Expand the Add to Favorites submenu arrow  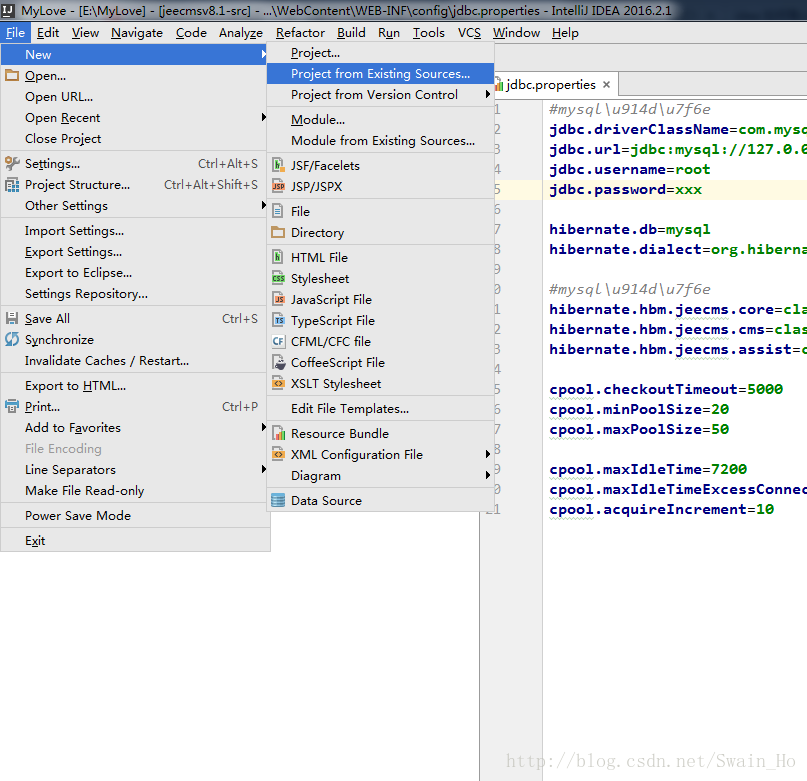coord(263,427)
